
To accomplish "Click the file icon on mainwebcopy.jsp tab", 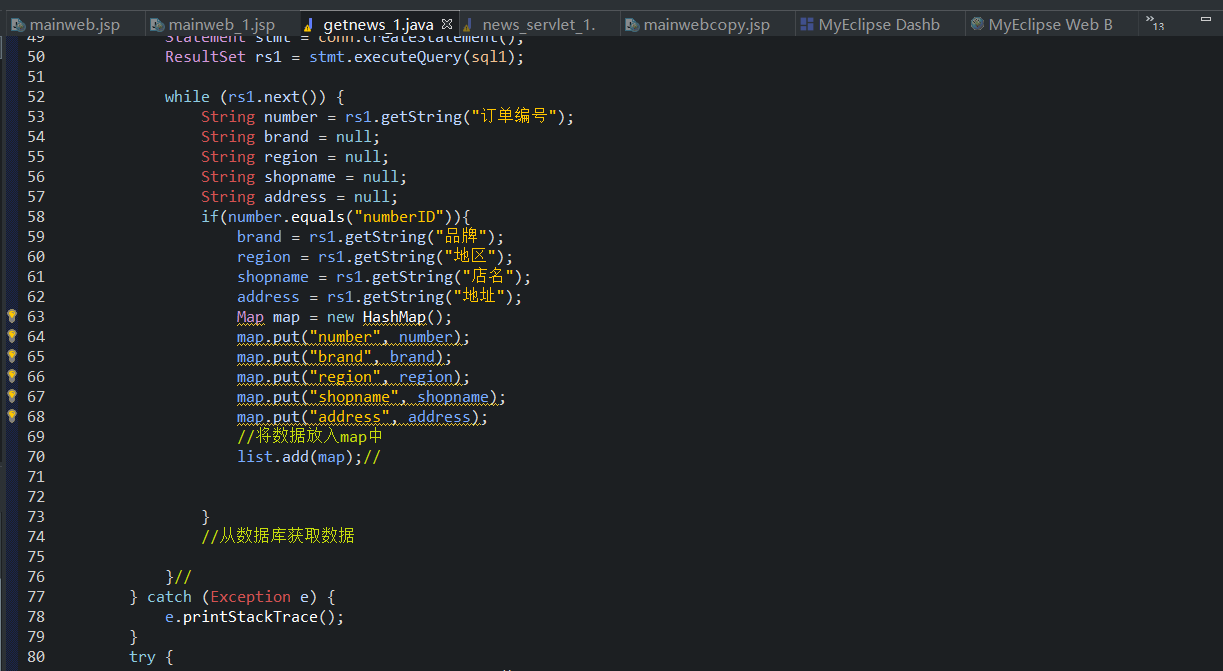I will 630,24.
